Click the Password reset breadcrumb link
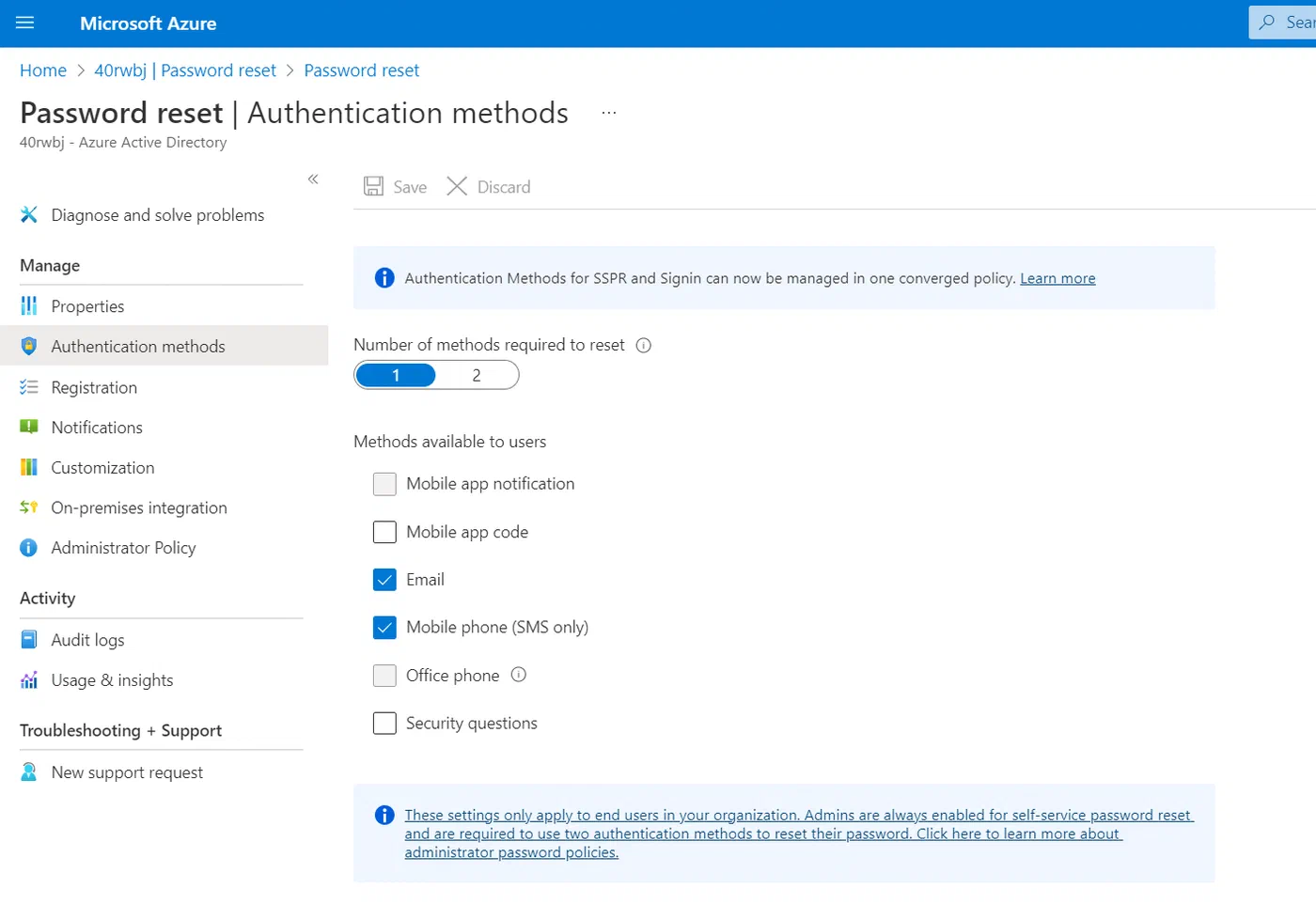Image resolution: width=1316 pixels, height=904 pixels. 362,70
